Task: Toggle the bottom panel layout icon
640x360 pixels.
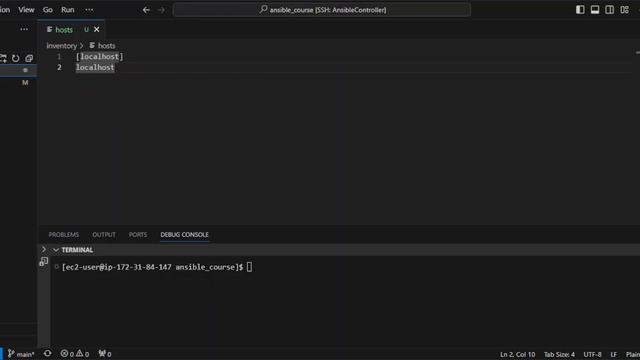Action: click(x=595, y=10)
